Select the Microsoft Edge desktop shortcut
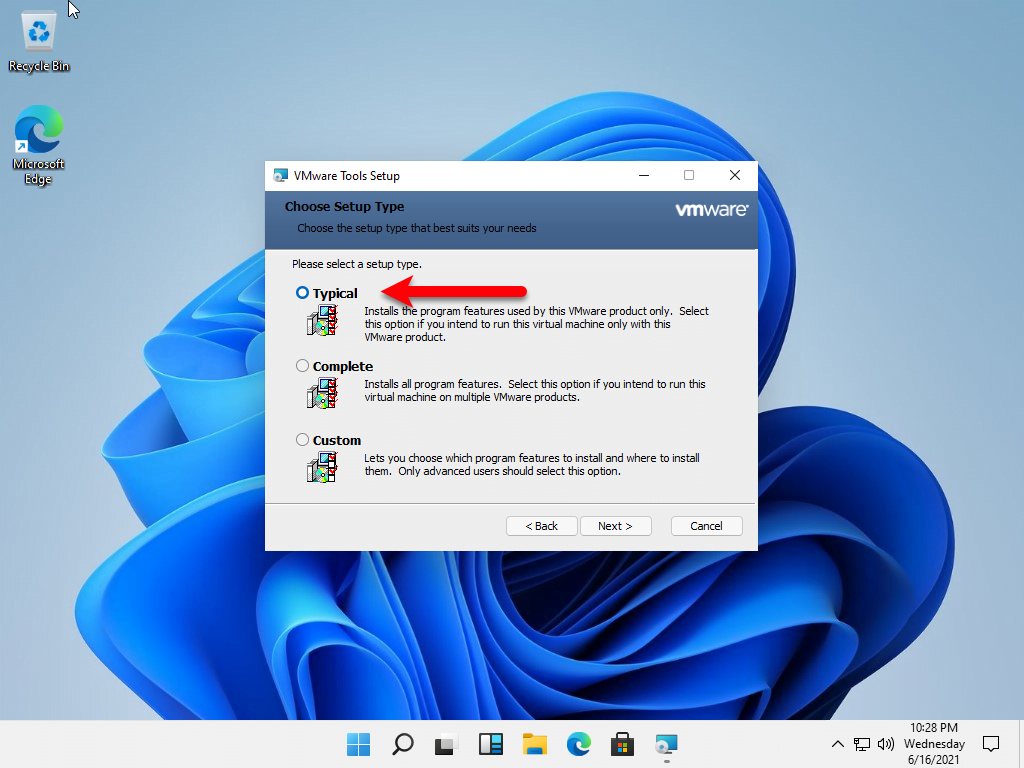This screenshot has height=768, width=1024. [39, 145]
